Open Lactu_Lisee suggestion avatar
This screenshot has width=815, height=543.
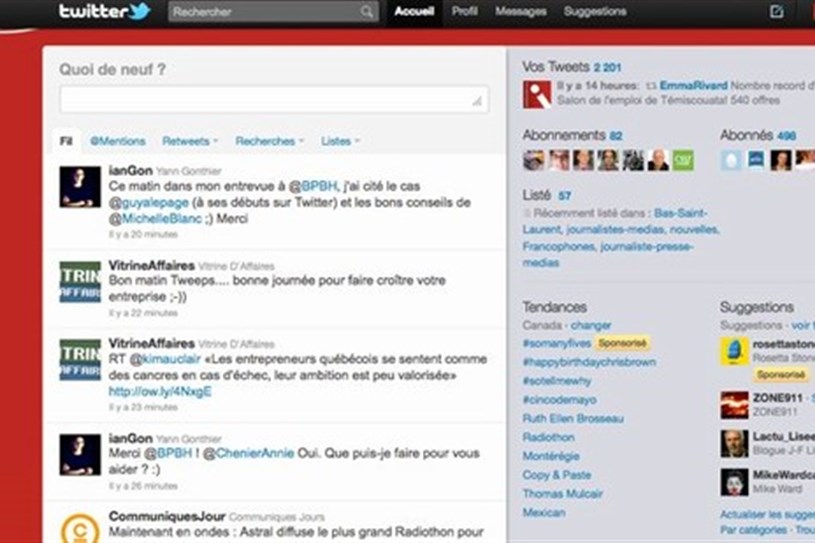734,443
